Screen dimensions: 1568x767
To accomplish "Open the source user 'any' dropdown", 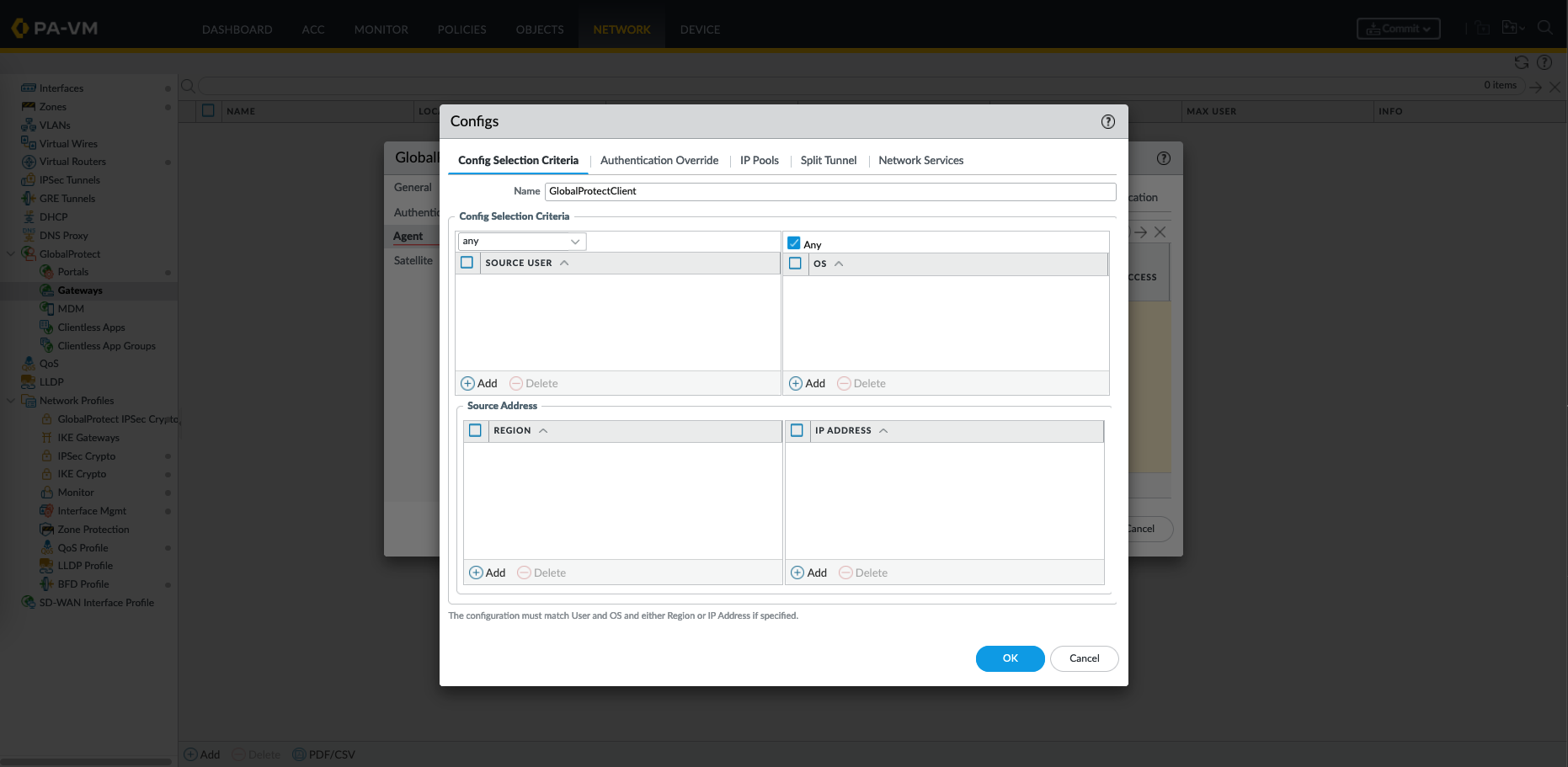I will 522,242.
